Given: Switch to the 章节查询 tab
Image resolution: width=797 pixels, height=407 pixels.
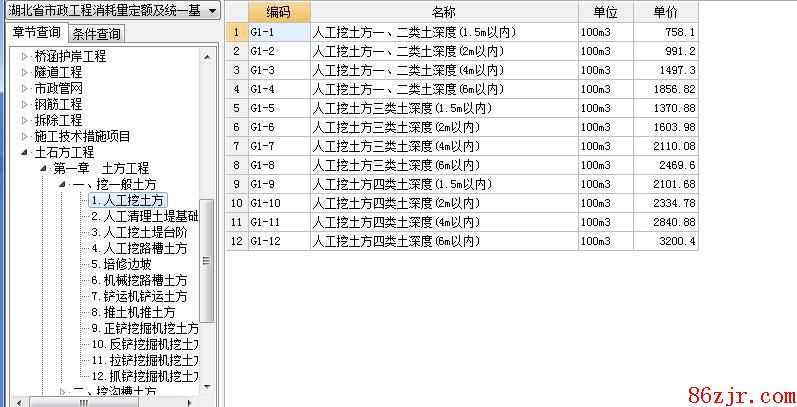Looking at the screenshot, I should 35,34.
